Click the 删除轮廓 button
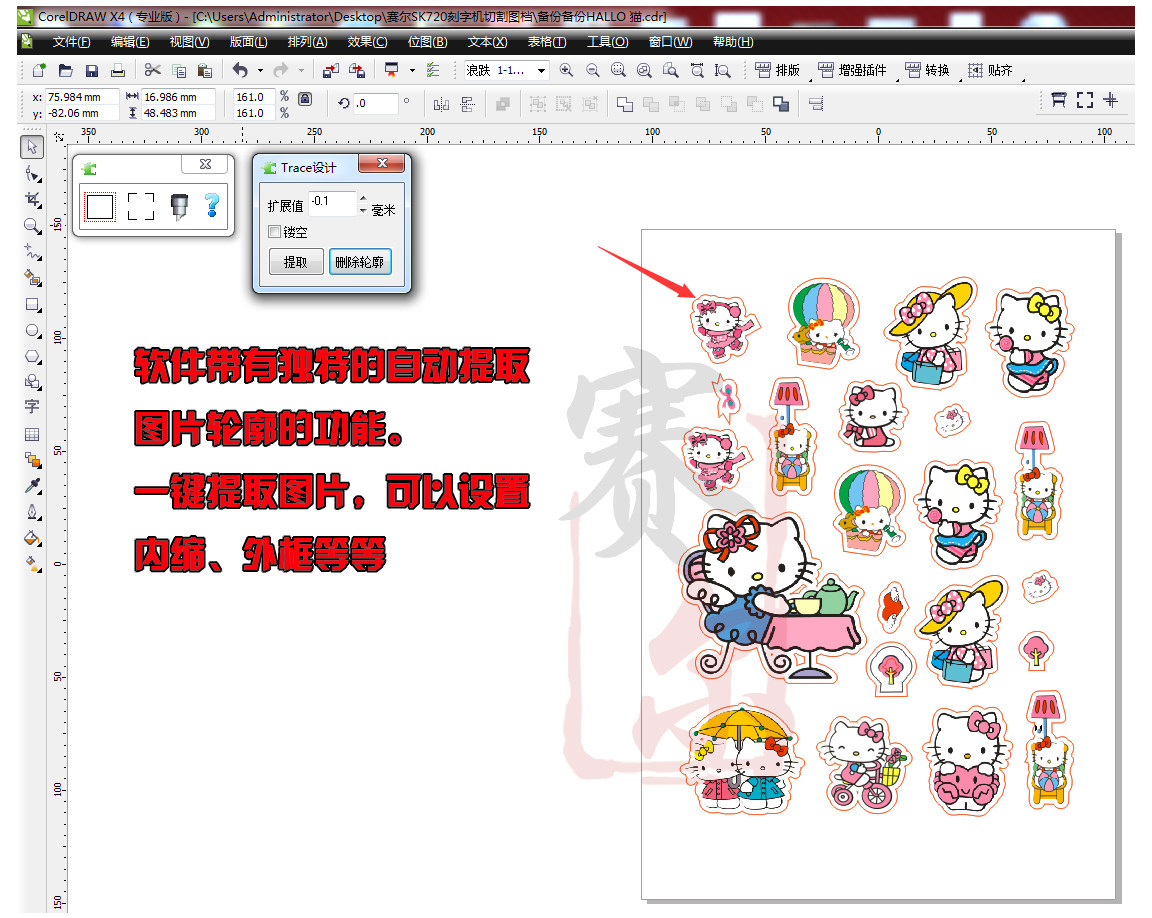1152x918 pixels. (x=360, y=261)
